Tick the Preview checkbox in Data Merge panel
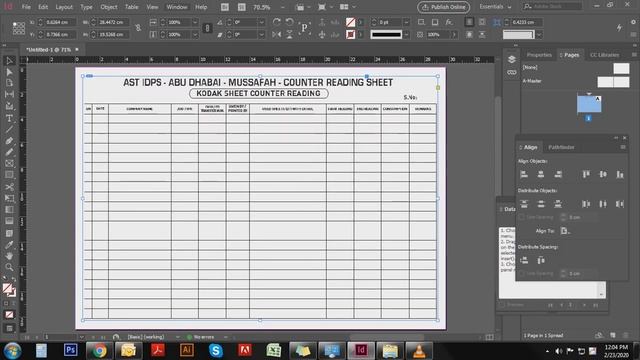Viewport: 640px width, 360px height. (502, 305)
